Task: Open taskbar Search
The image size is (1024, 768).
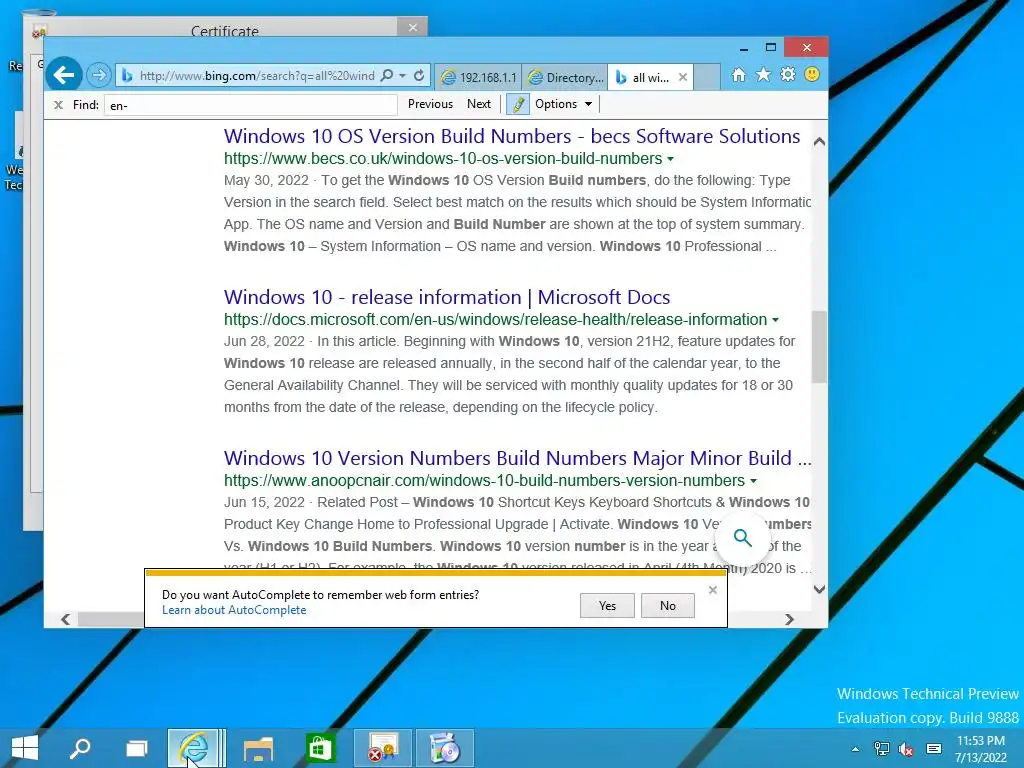Action: (80, 748)
